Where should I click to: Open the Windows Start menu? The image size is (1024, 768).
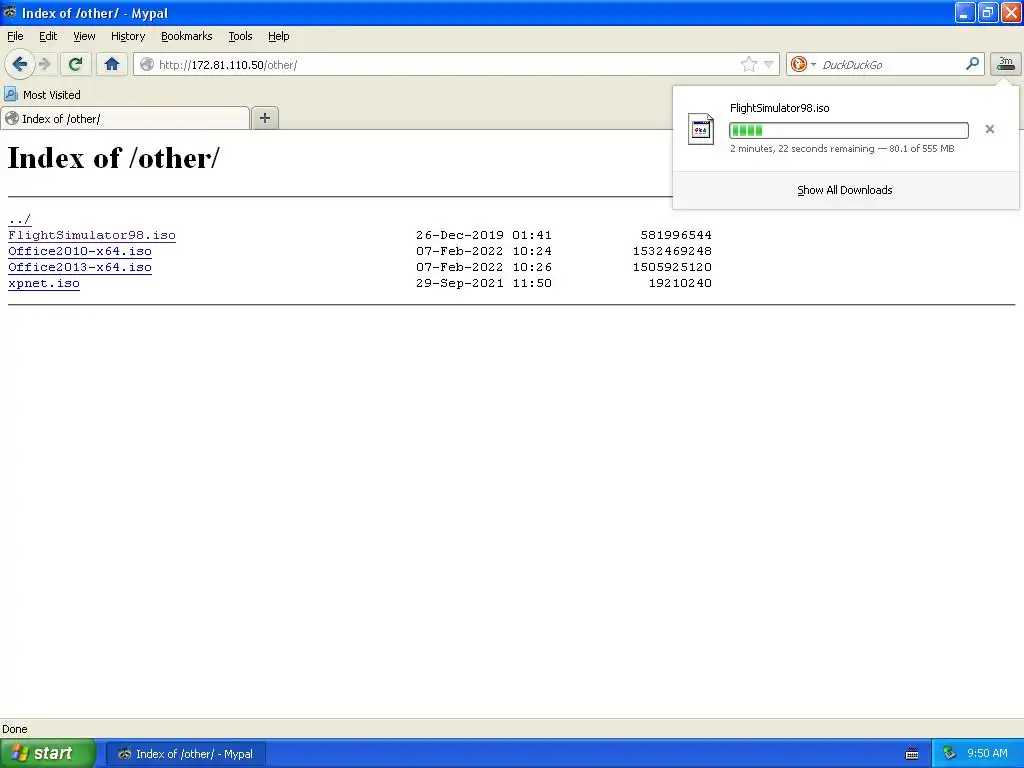click(x=48, y=753)
